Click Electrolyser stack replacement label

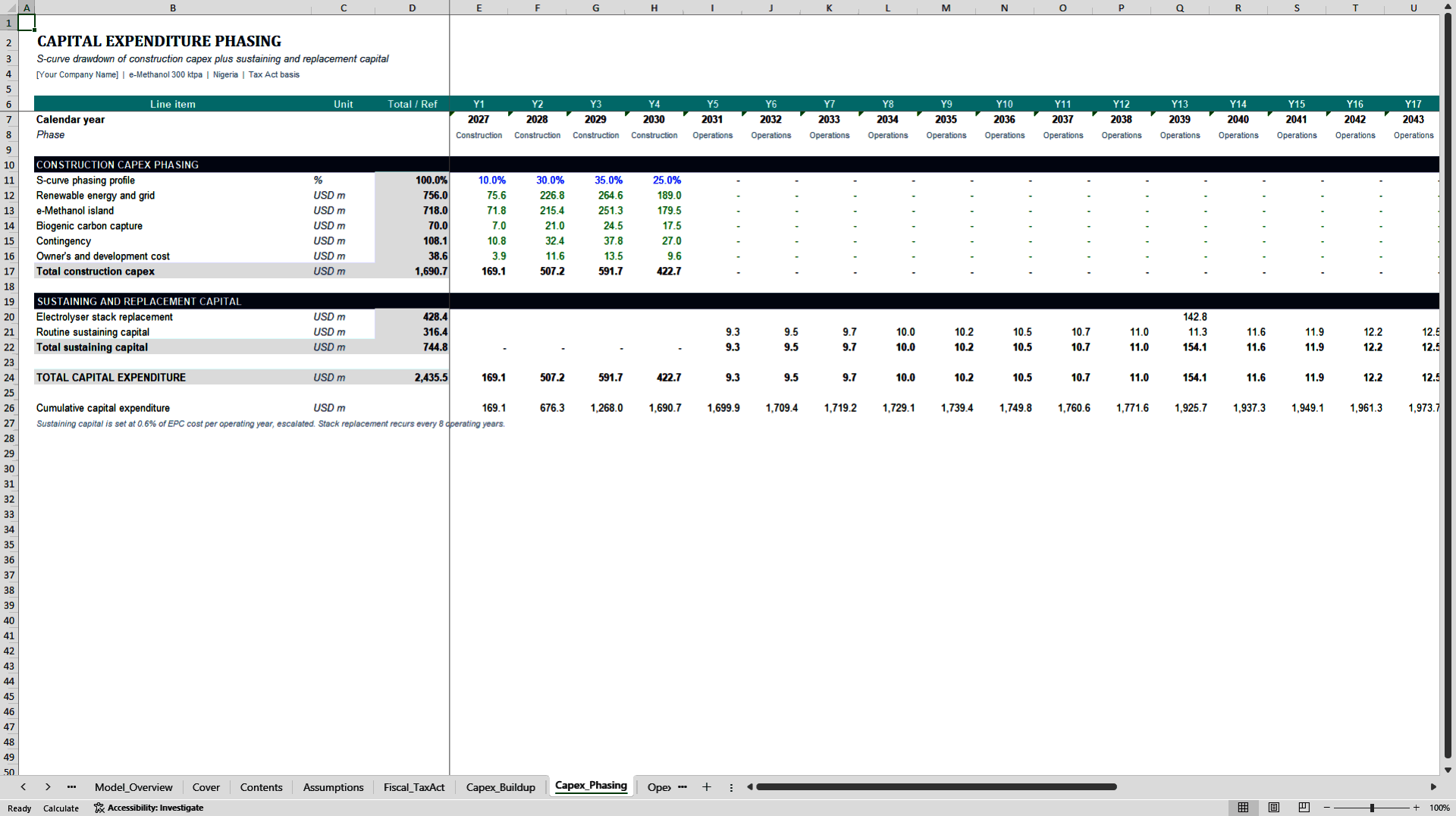click(x=105, y=317)
